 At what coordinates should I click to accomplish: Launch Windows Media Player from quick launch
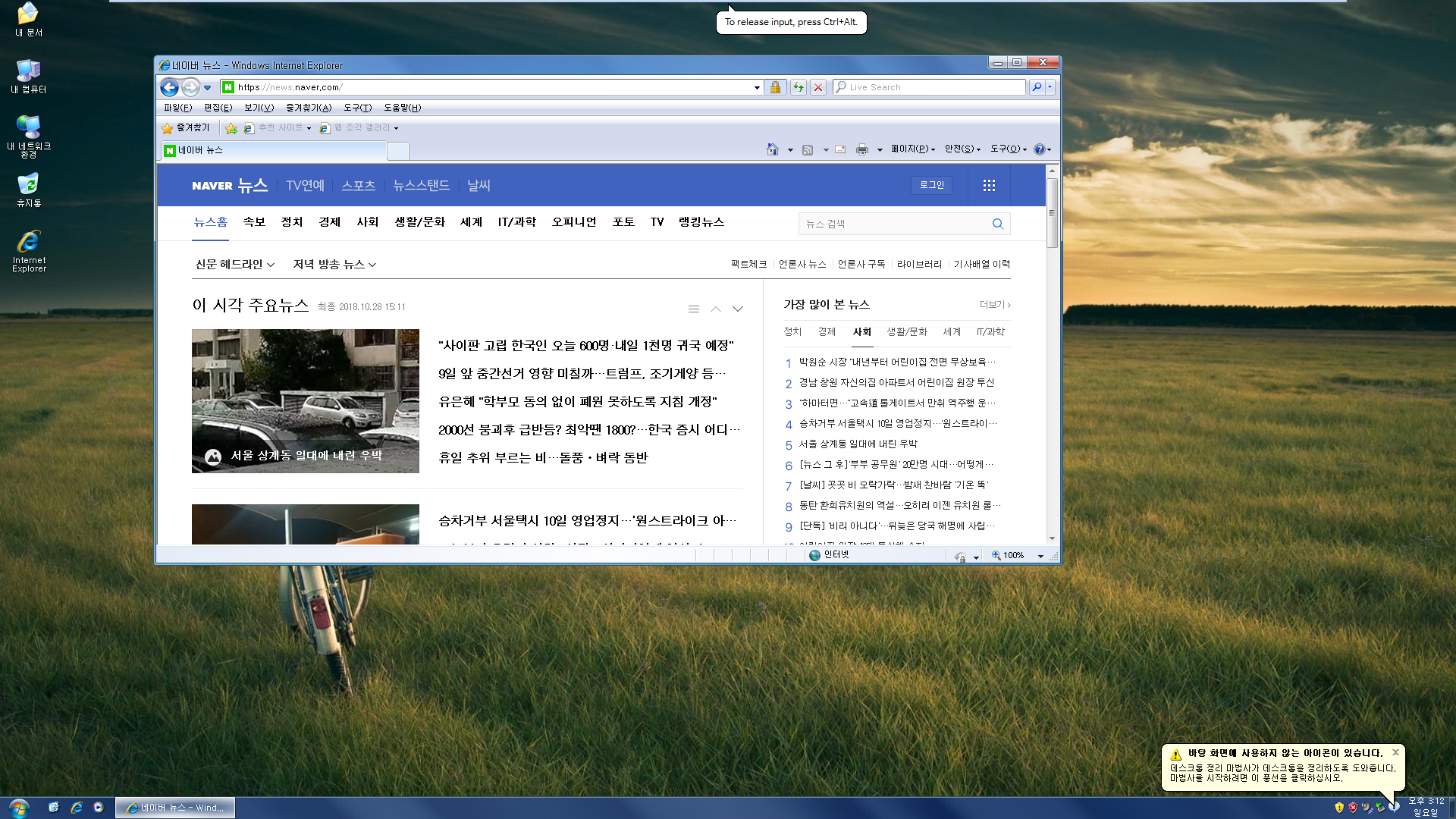tap(98, 808)
